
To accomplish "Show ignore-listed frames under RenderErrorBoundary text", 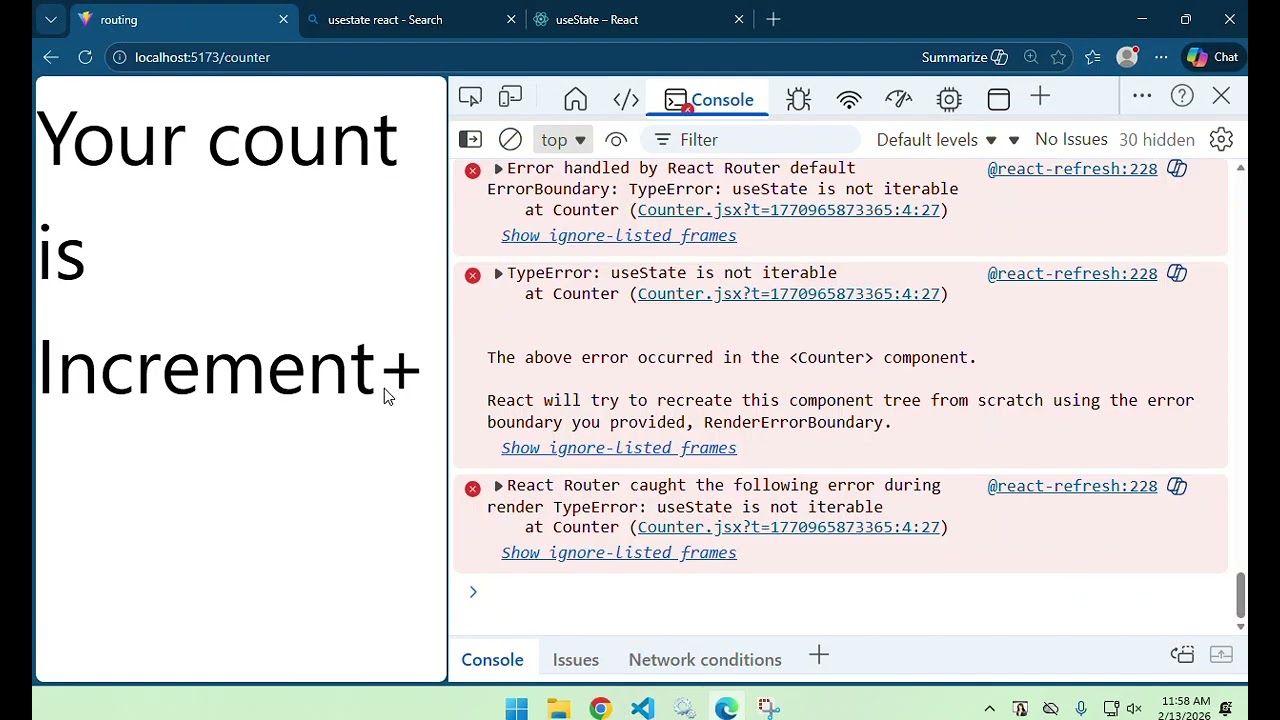I will tap(619, 448).
